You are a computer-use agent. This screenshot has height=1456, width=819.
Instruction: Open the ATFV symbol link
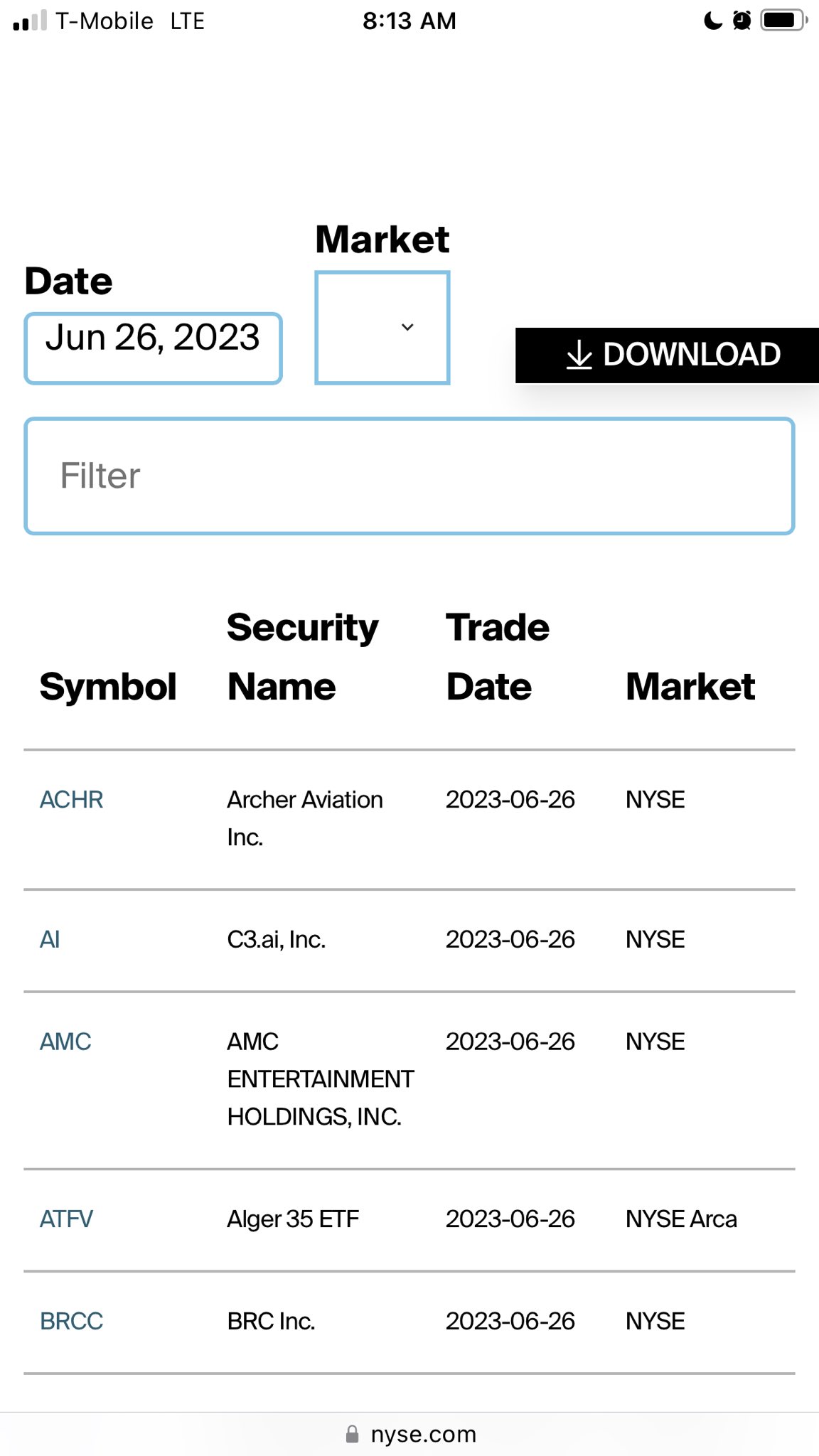pos(66,1219)
